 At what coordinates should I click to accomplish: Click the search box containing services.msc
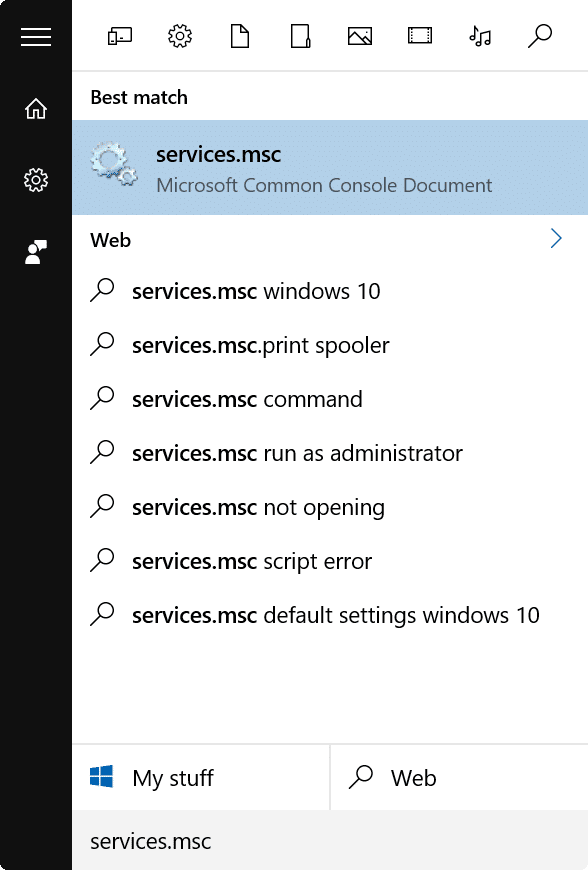coord(330,841)
